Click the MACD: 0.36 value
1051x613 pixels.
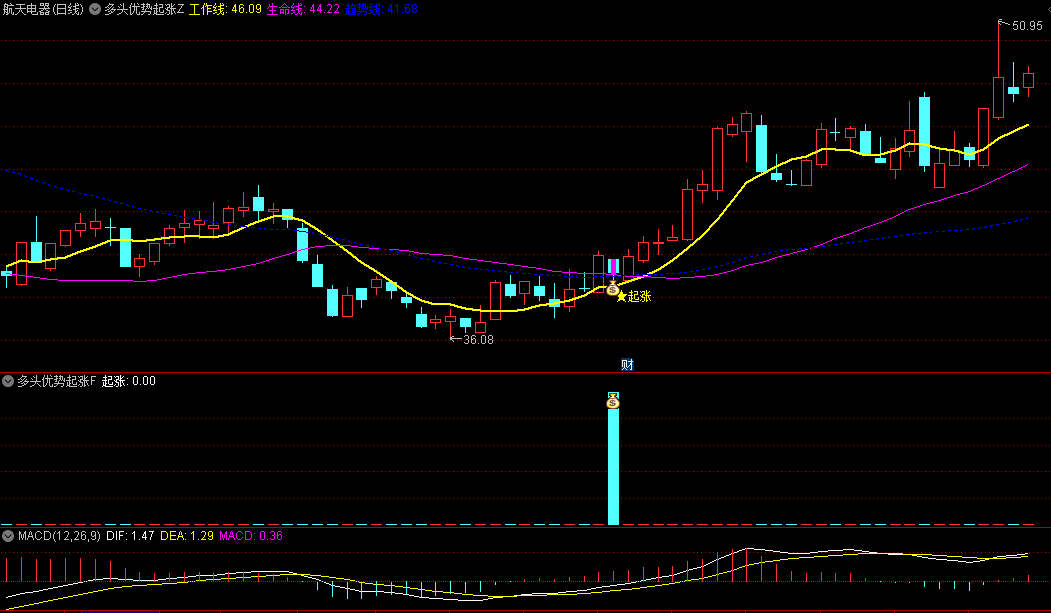(251, 536)
